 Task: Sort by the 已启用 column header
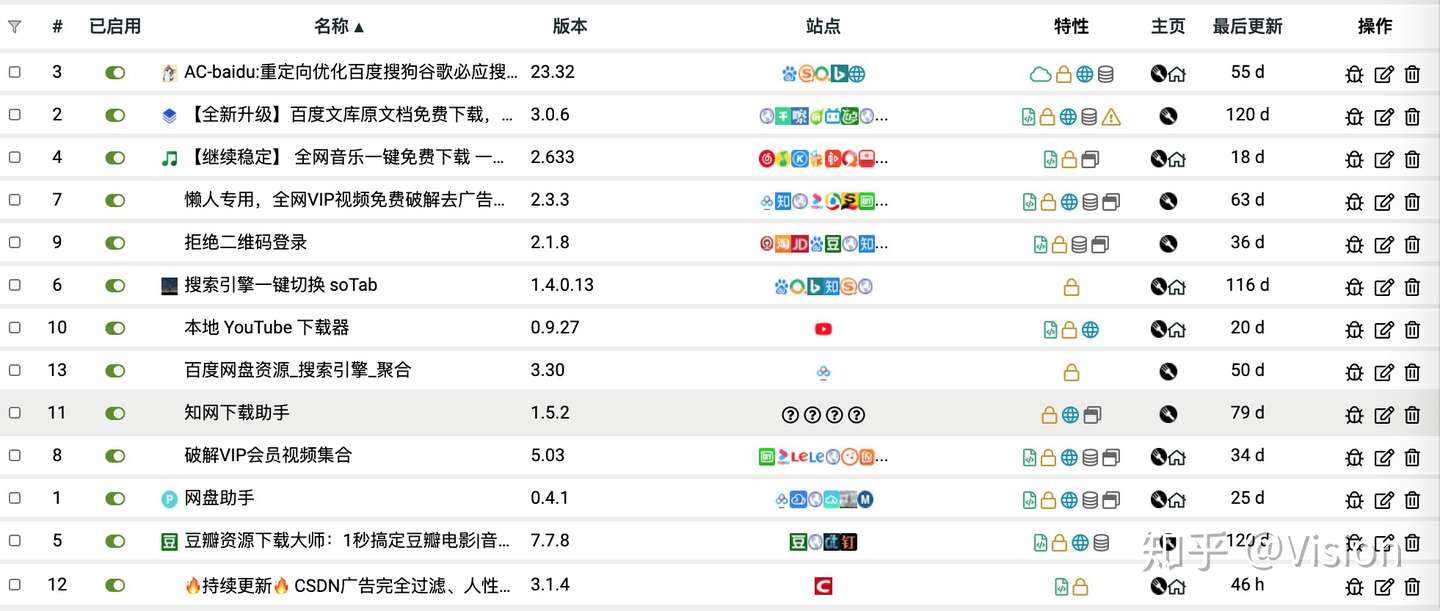coord(115,27)
